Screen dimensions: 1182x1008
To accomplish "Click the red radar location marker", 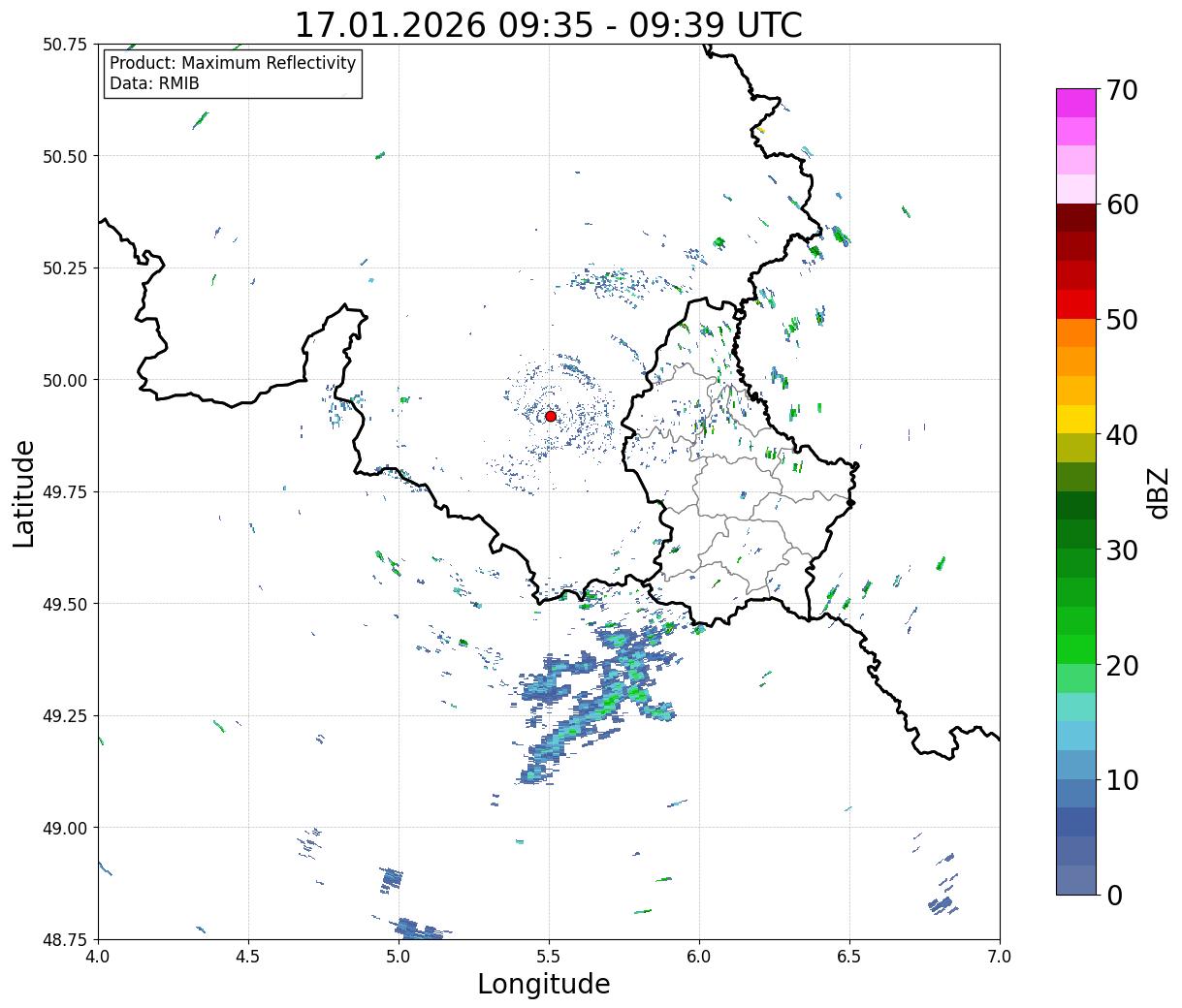I will coord(550,416).
